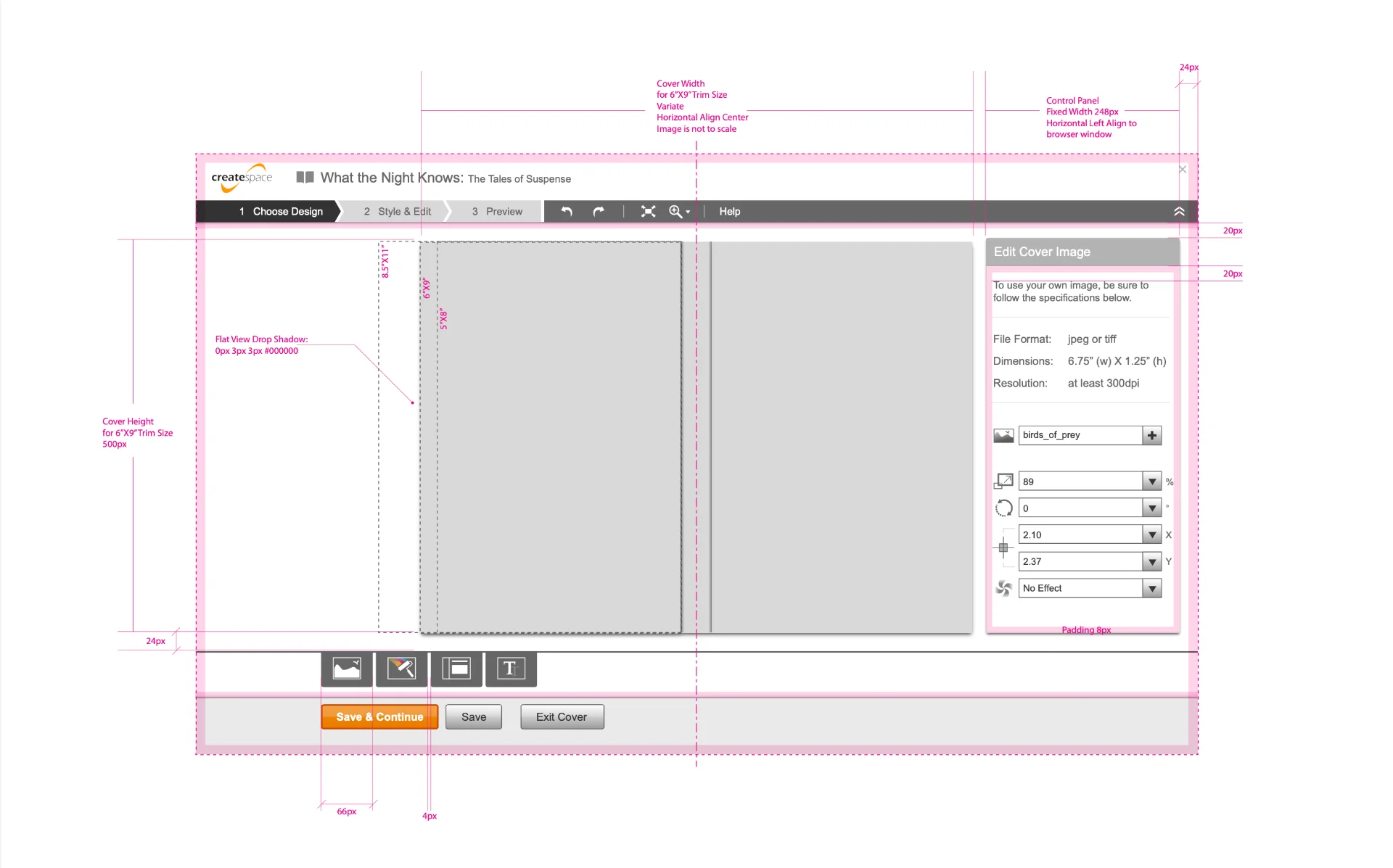Open the Help menu item
The width and height of the screenshot is (1393, 868).
tap(729, 212)
